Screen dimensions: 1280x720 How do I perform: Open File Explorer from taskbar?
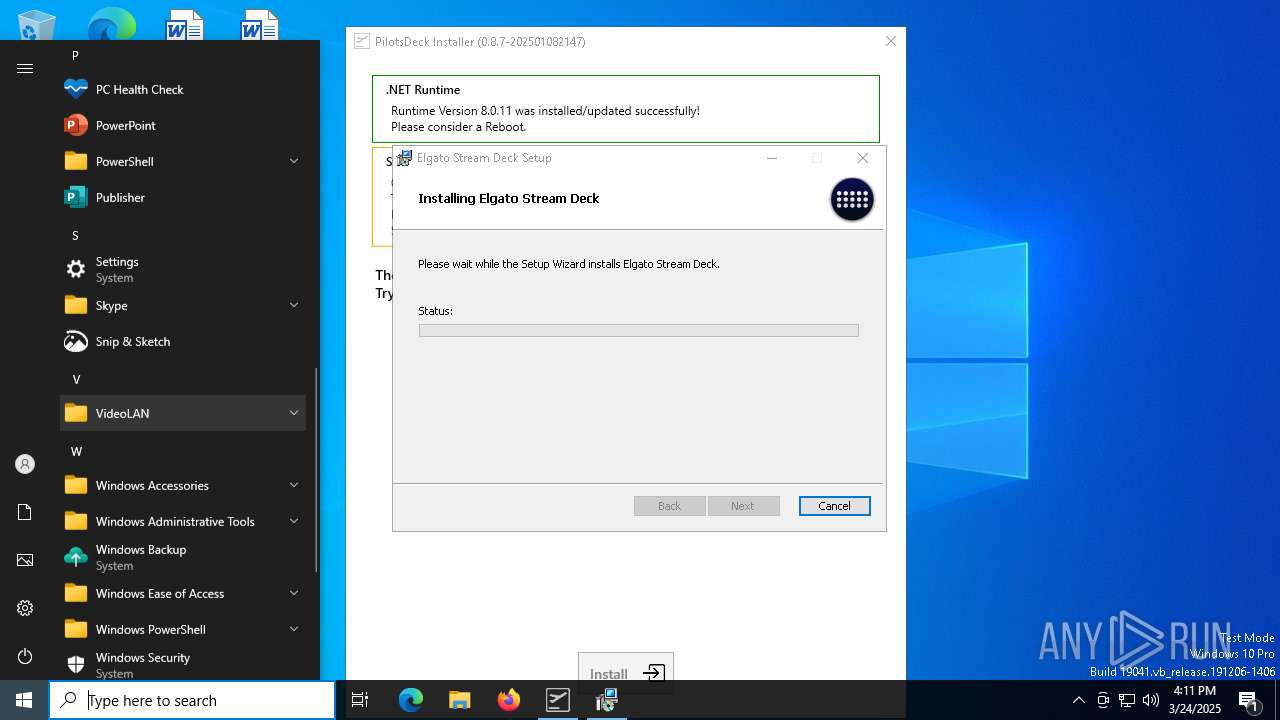(459, 700)
